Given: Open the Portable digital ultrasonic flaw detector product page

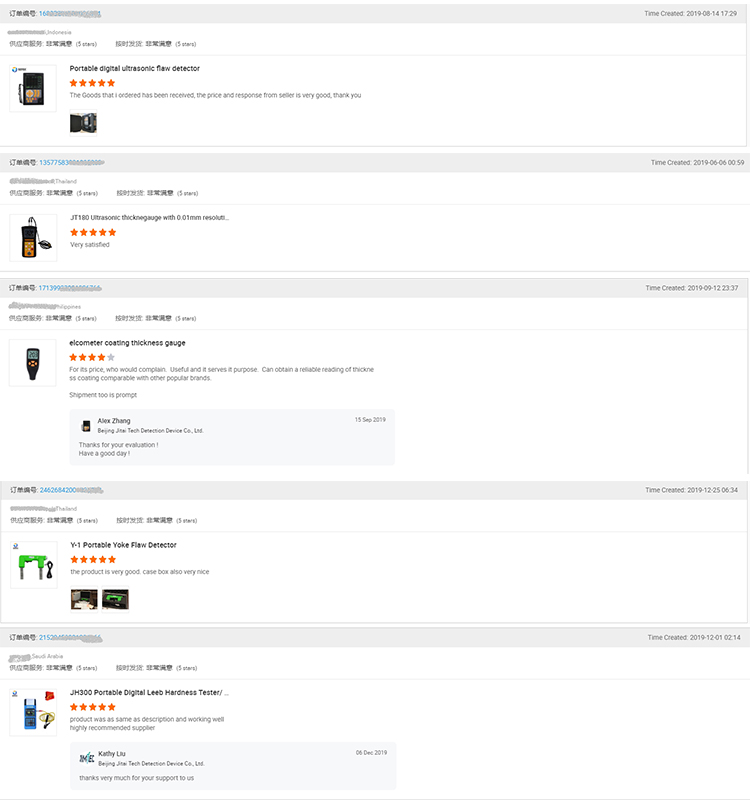Looking at the screenshot, I should (x=135, y=68).
